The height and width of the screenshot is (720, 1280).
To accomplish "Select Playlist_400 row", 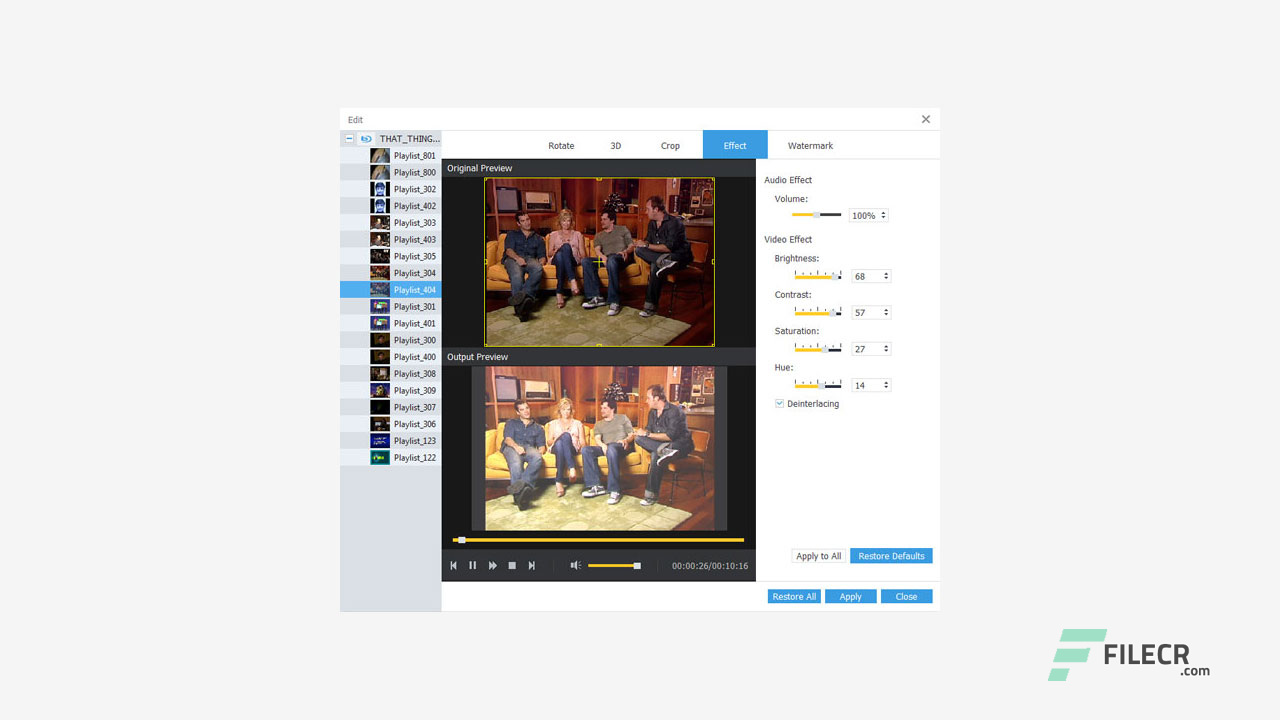I will 391,357.
